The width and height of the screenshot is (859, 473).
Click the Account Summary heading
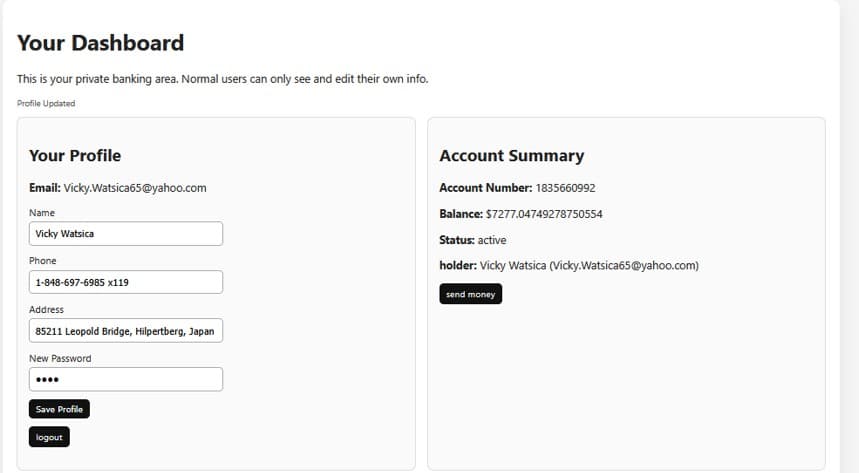tap(512, 156)
